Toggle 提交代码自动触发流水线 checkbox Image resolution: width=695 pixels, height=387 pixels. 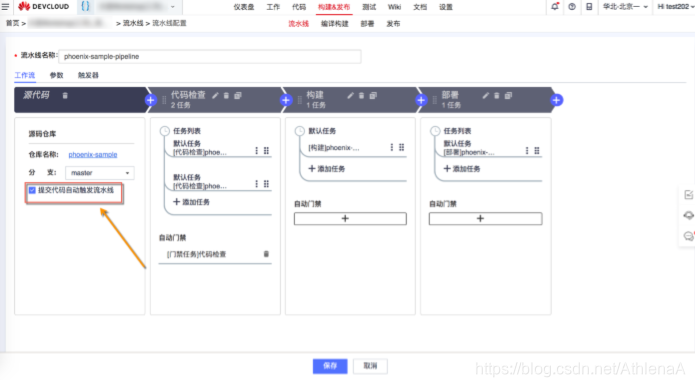[x=32, y=190]
